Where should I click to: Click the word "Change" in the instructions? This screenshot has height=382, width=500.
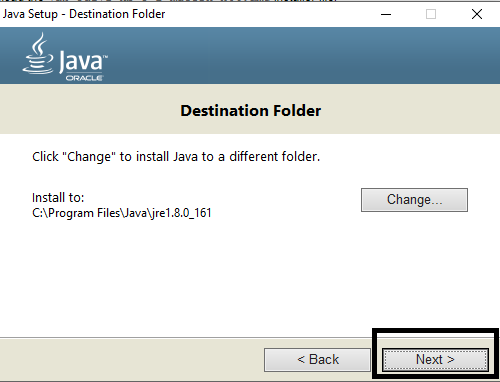coord(89,157)
